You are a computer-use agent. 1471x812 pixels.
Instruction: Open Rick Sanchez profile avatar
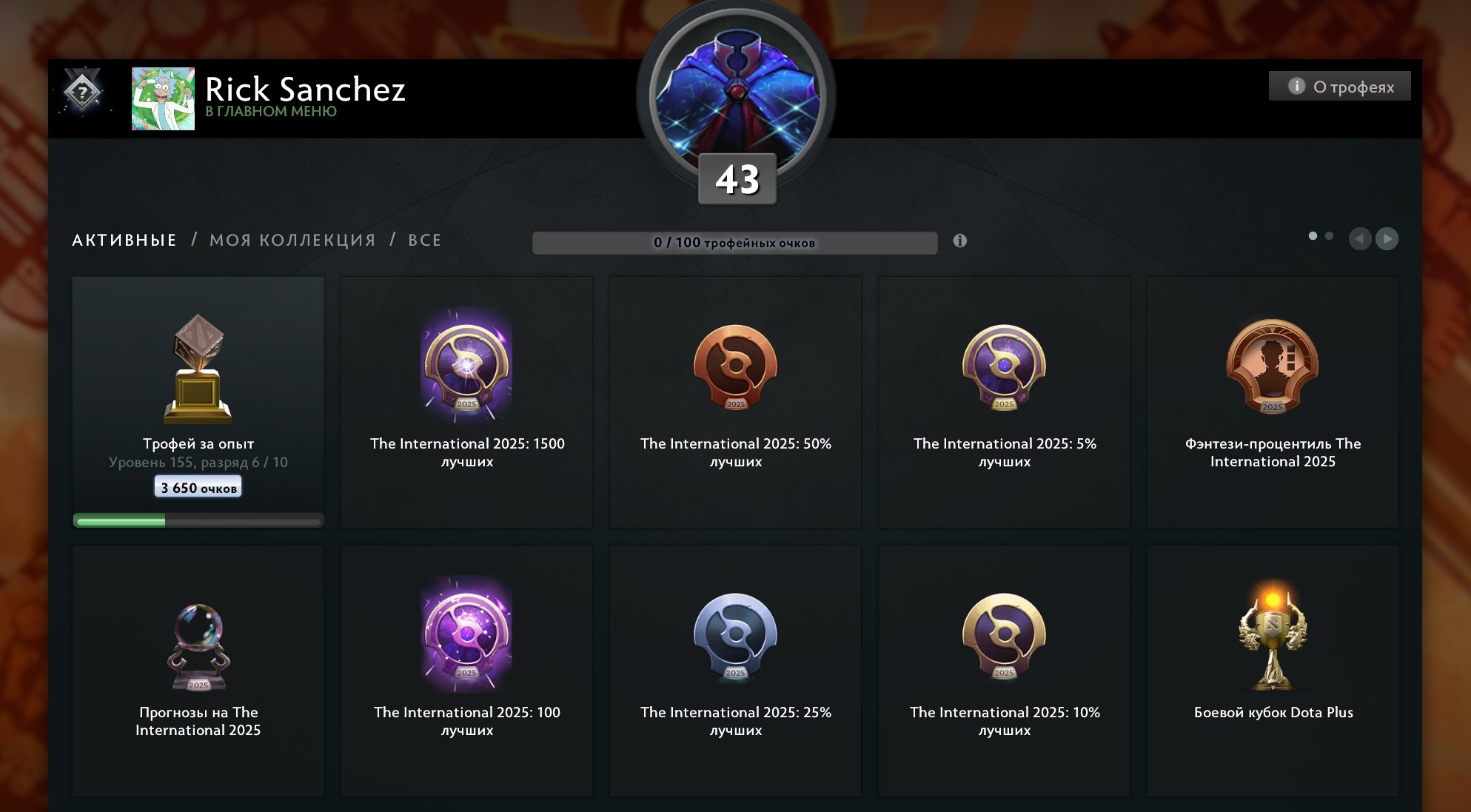point(163,99)
